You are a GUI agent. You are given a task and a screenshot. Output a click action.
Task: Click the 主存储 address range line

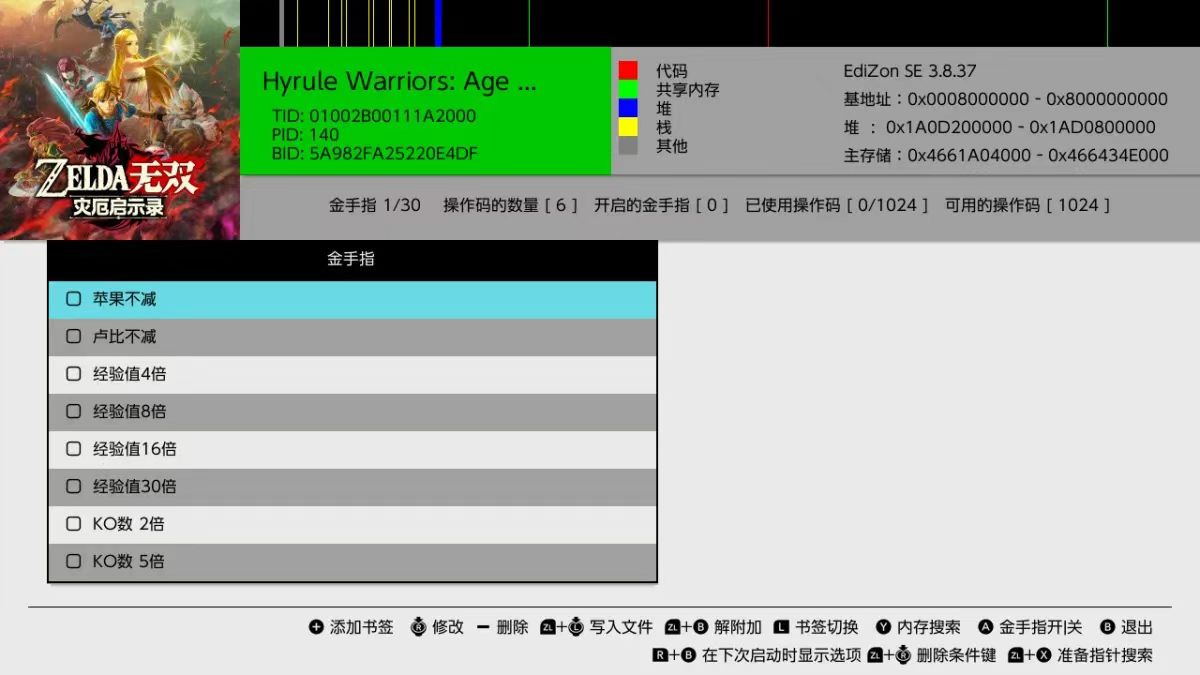pos(1006,156)
